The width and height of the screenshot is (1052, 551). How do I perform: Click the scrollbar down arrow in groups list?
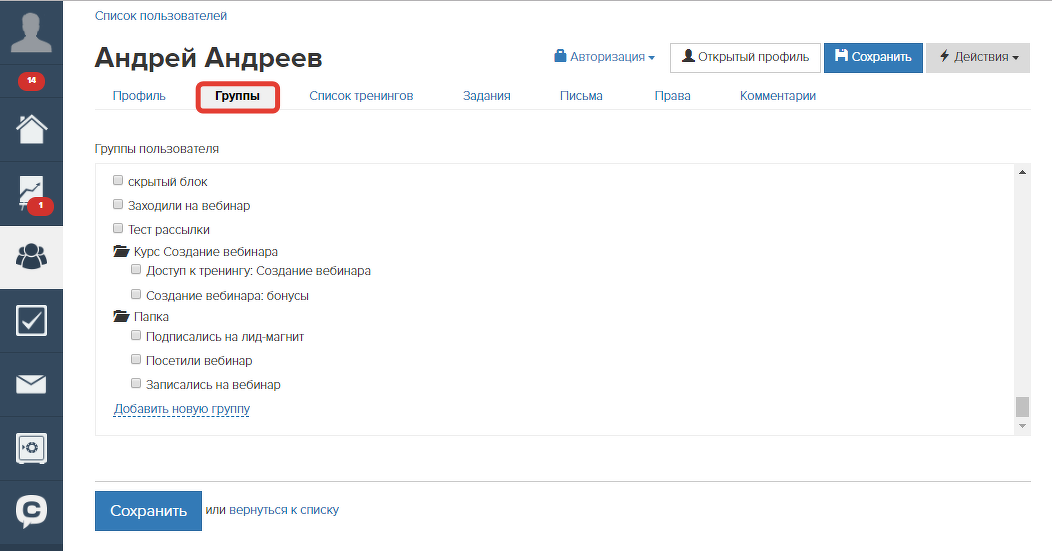point(1022,426)
